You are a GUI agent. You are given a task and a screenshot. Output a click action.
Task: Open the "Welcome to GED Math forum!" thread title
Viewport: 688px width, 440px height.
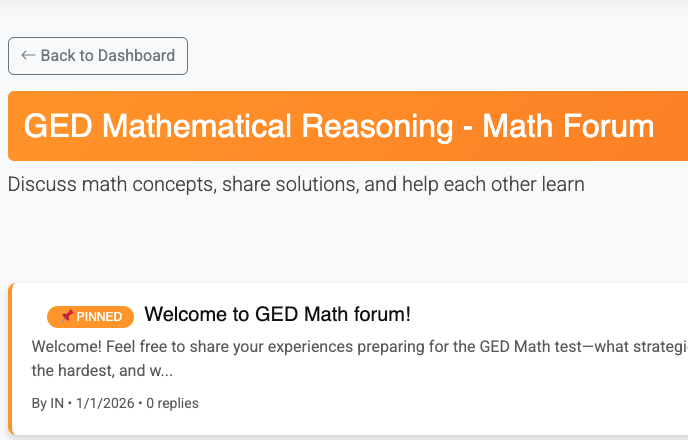tap(277, 314)
